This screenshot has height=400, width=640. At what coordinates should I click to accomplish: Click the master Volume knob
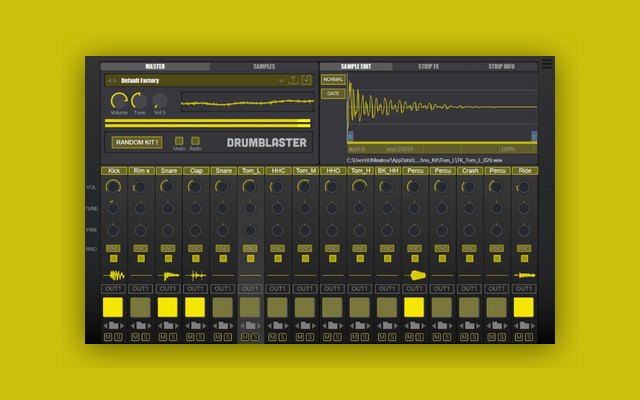119,100
